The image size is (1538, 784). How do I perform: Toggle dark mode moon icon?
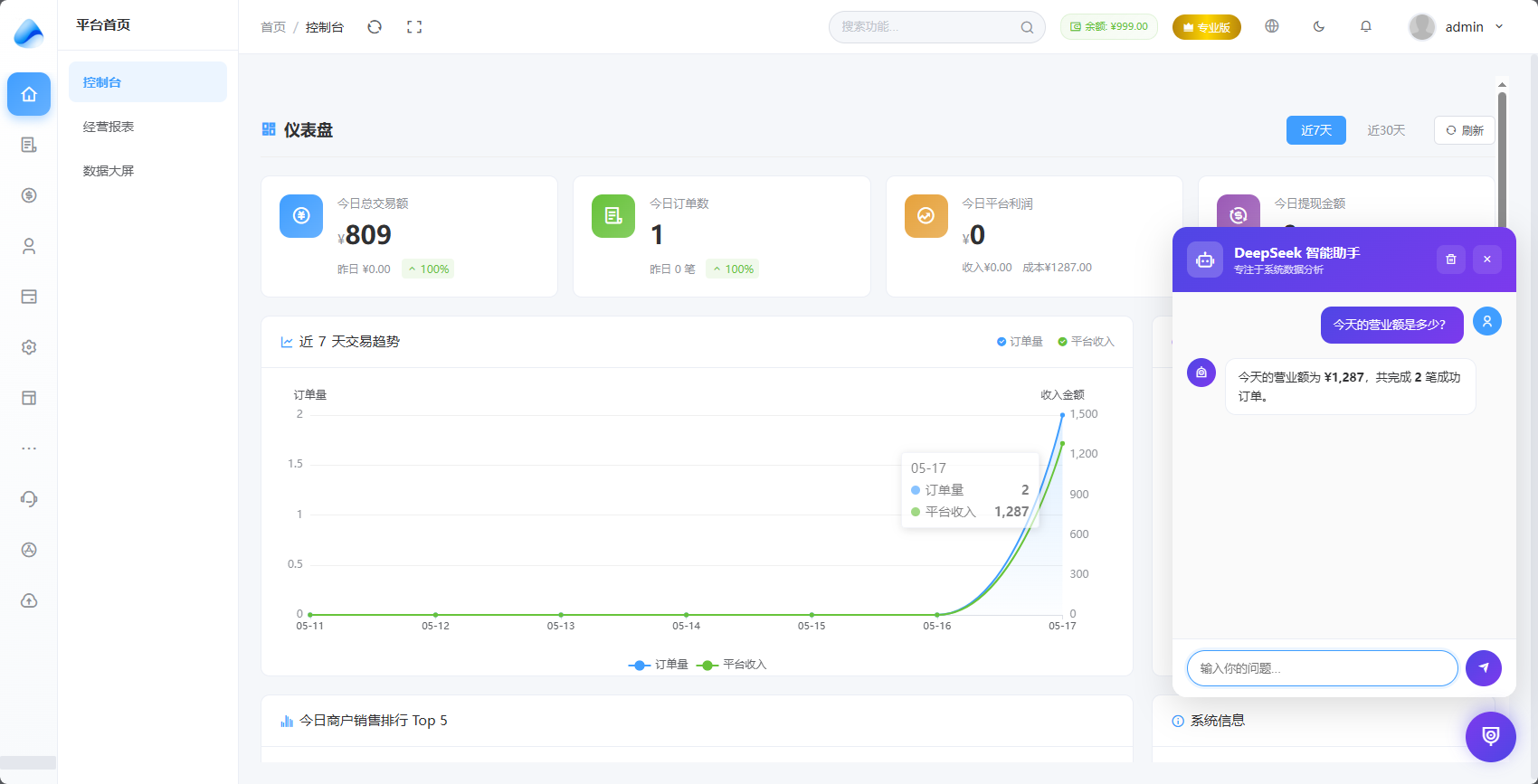(x=1319, y=26)
